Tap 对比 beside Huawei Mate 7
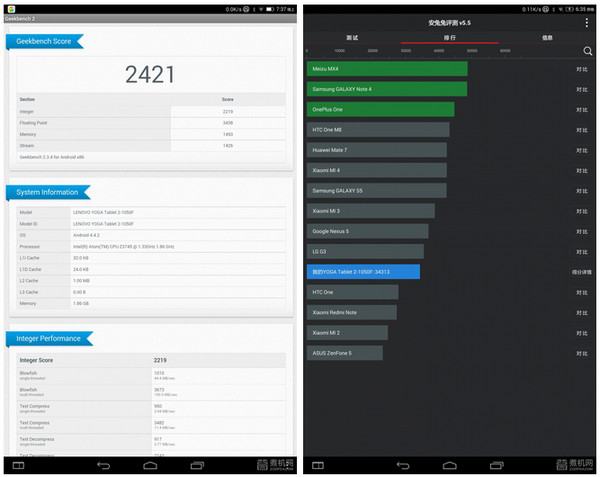Image resolution: width=600 pixels, height=477 pixels. tap(582, 150)
